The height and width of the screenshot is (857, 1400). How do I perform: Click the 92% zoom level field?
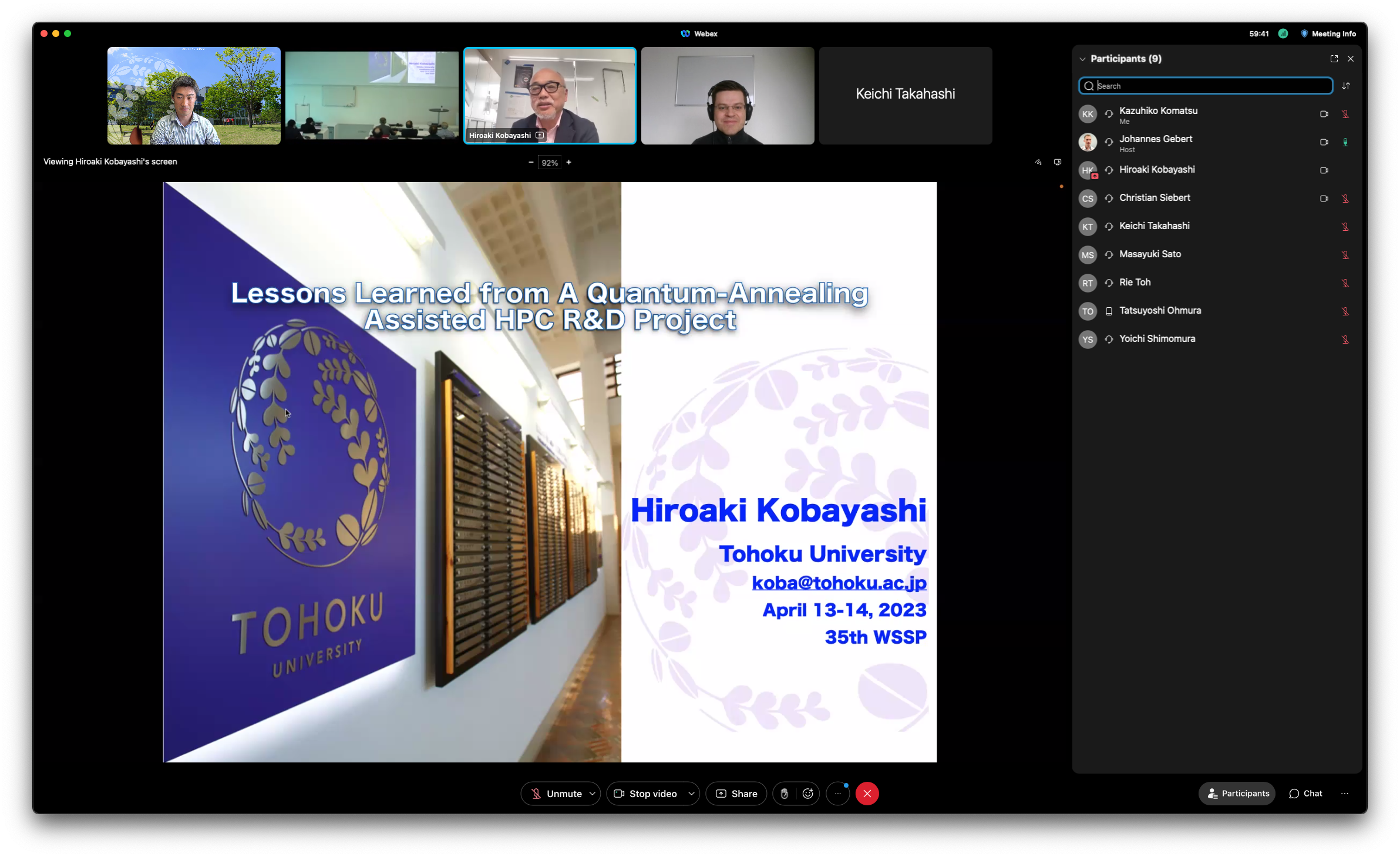(550, 163)
